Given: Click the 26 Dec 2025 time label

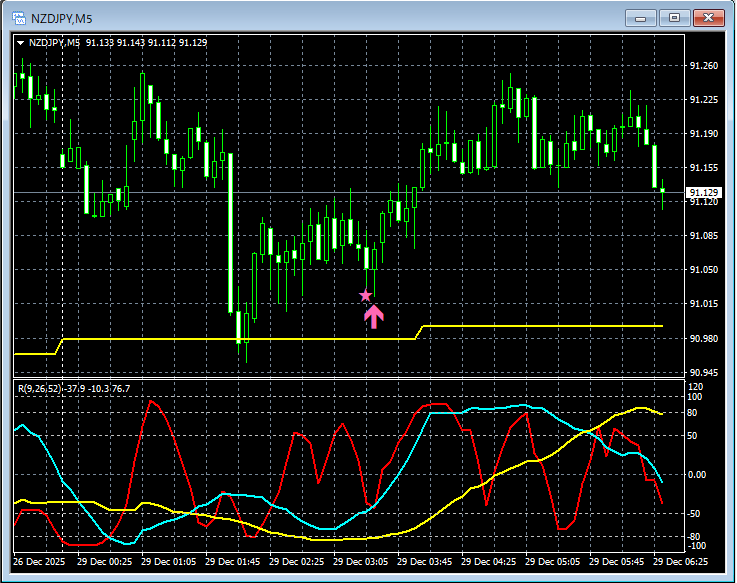Looking at the screenshot, I should (39, 562).
